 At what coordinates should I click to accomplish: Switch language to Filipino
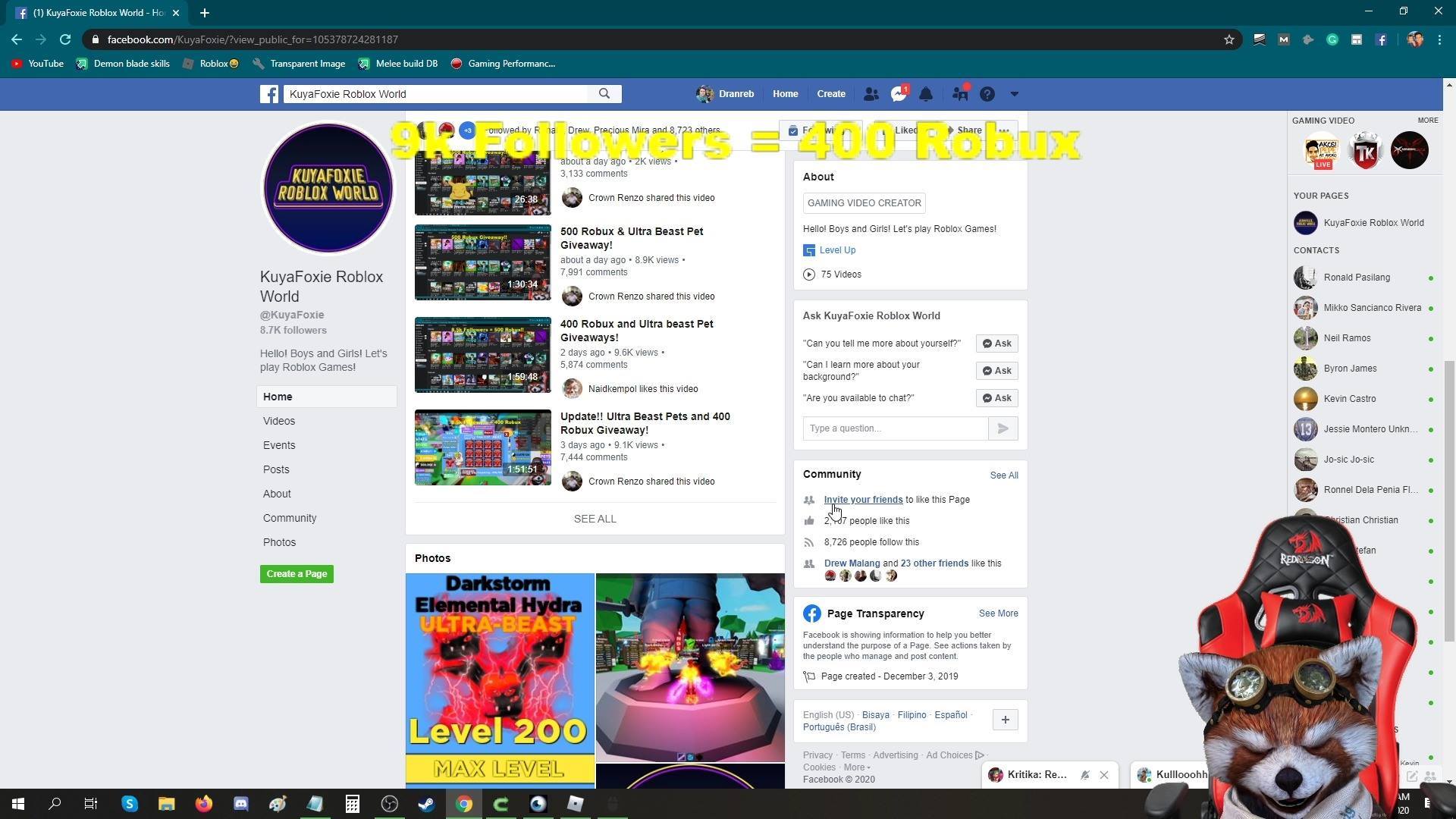[x=912, y=715]
